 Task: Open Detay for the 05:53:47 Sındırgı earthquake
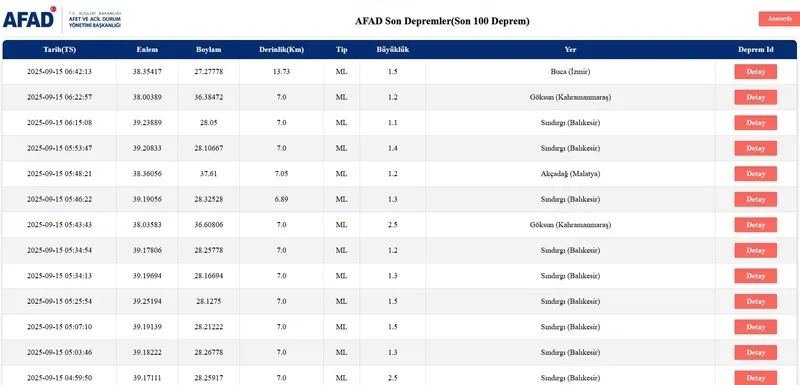point(756,148)
